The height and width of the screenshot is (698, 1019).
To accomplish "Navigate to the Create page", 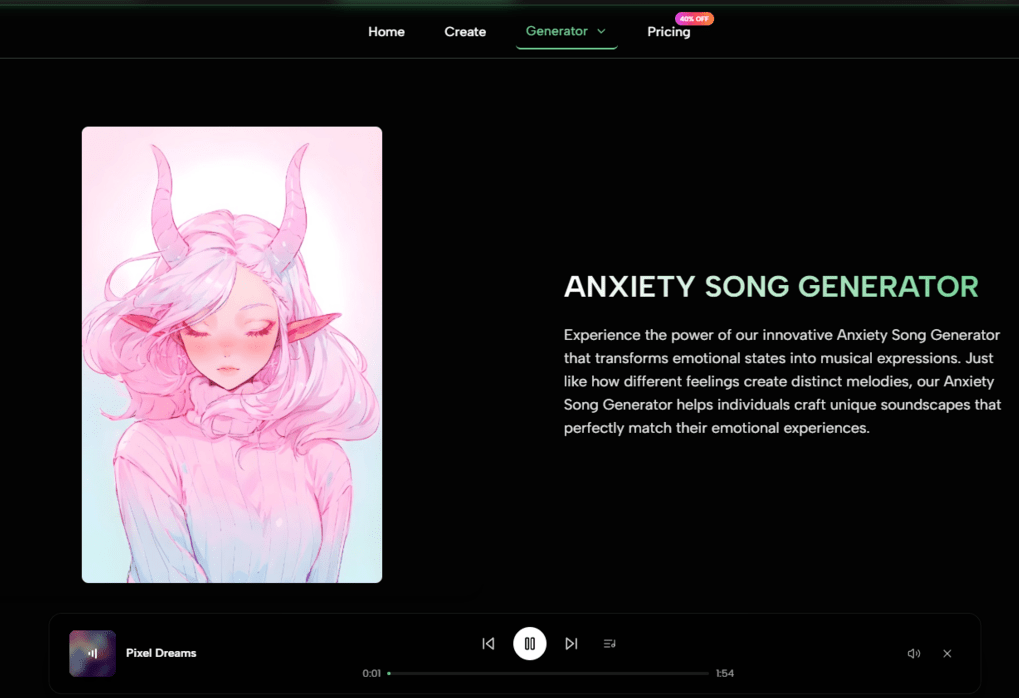I will (x=464, y=31).
